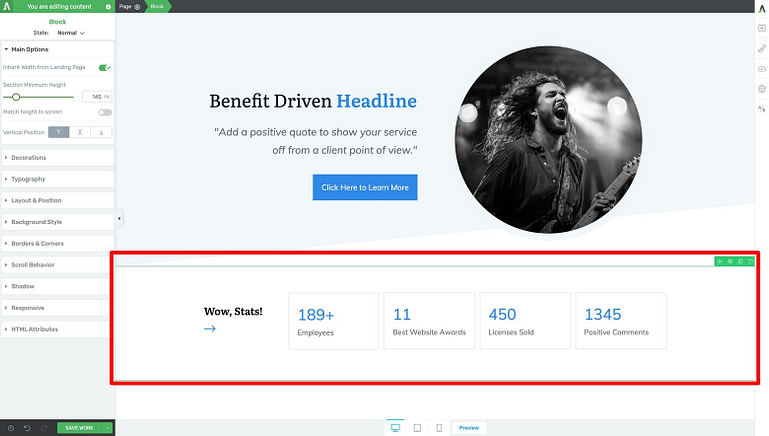Expand the Borders & Corners section
The height and width of the screenshot is (436, 769).
pos(57,243)
